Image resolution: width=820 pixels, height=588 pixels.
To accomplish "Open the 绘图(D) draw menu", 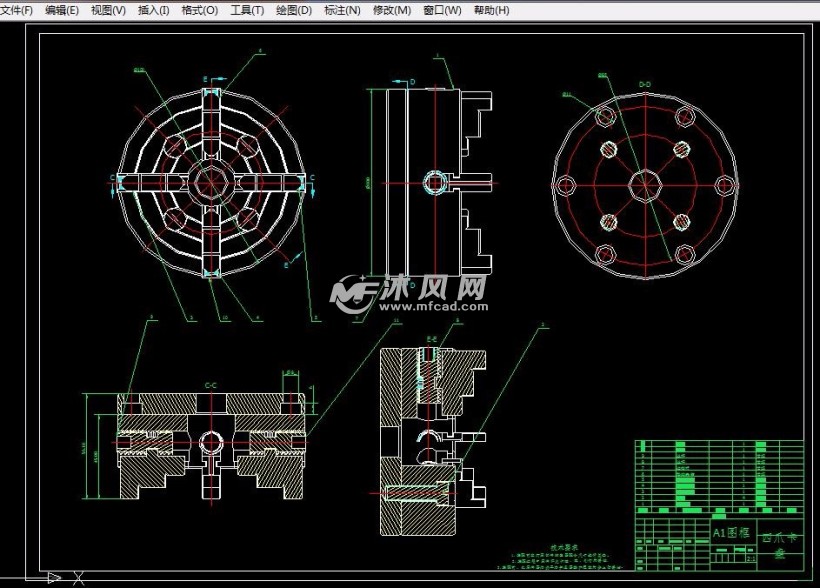I will point(293,10).
